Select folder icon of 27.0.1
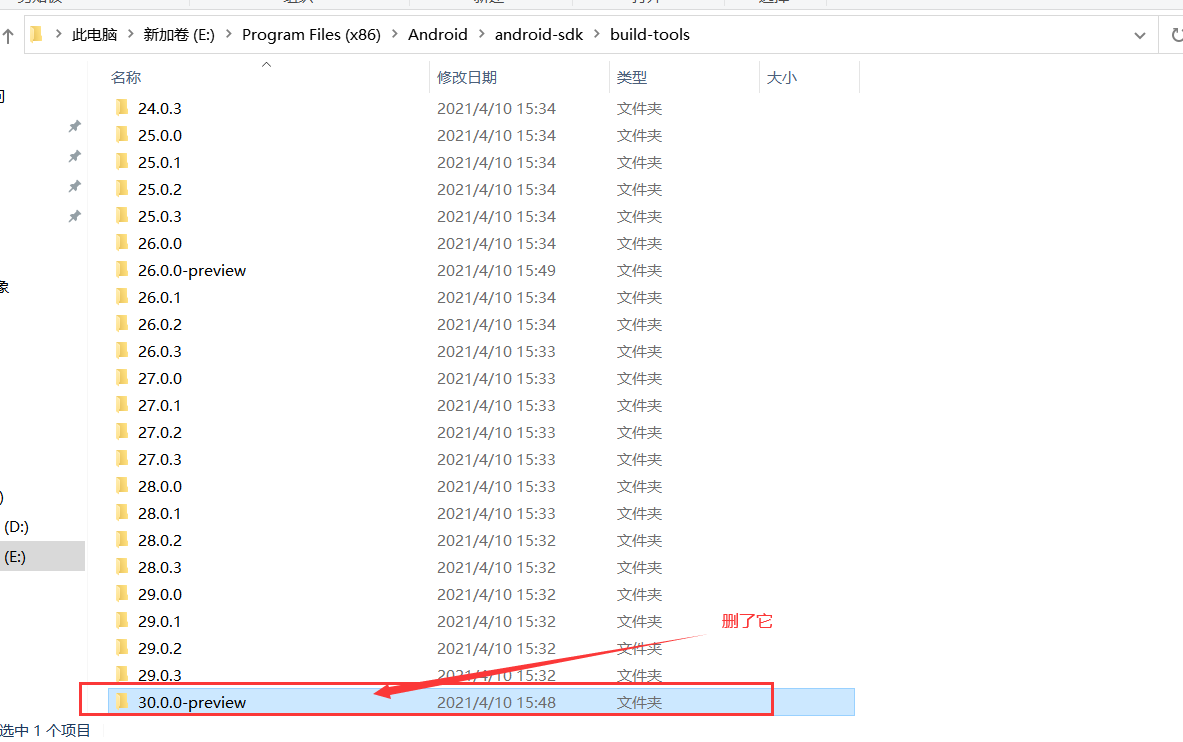This screenshot has width=1183, height=742. point(122,405)
